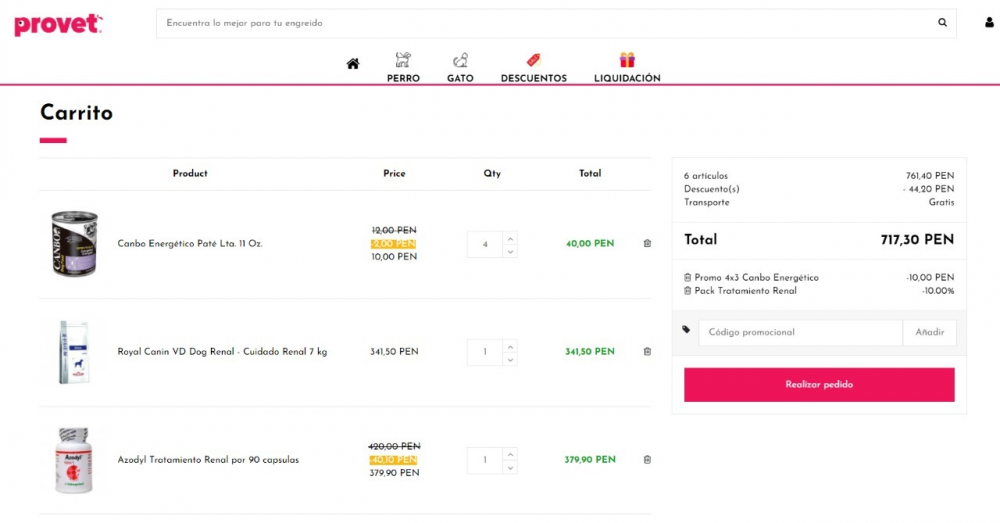Increase Canbo Energético quantity by one
This screenshot has height=523, width=1000.
[510, 238]
